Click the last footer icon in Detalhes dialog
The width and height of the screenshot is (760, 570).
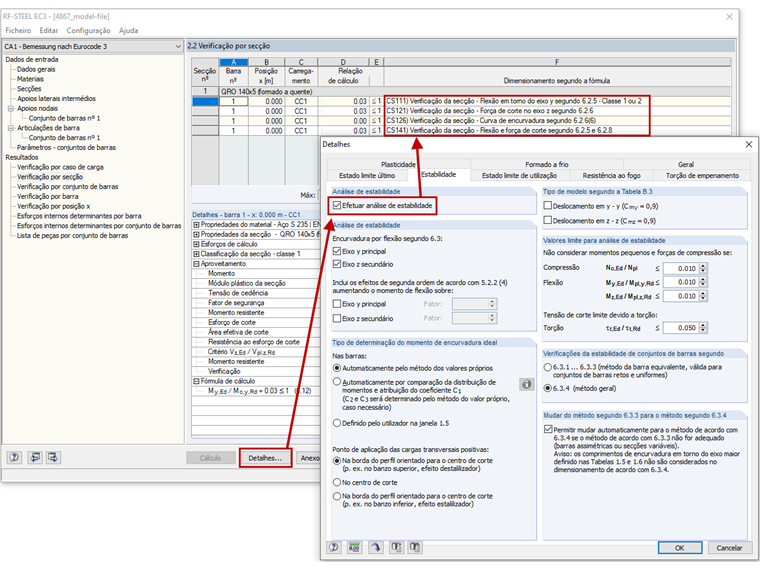tap(415, 547)
